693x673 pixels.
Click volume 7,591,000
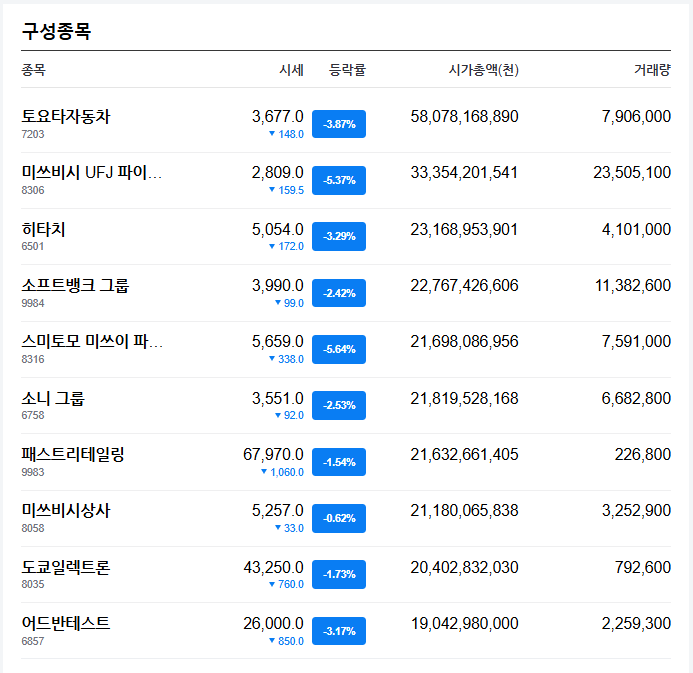pos(636,342)
